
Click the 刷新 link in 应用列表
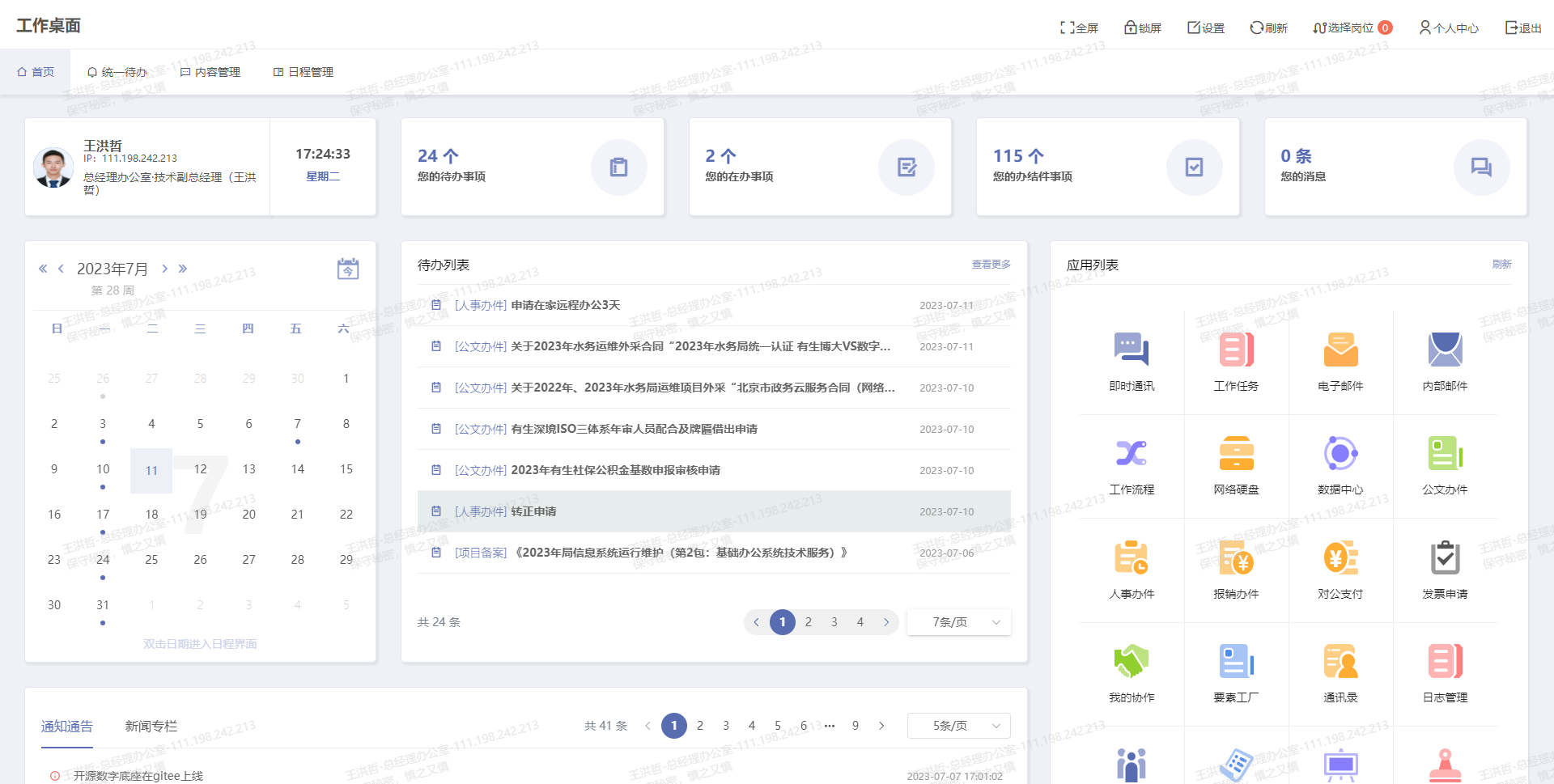tap(1501, 265)
